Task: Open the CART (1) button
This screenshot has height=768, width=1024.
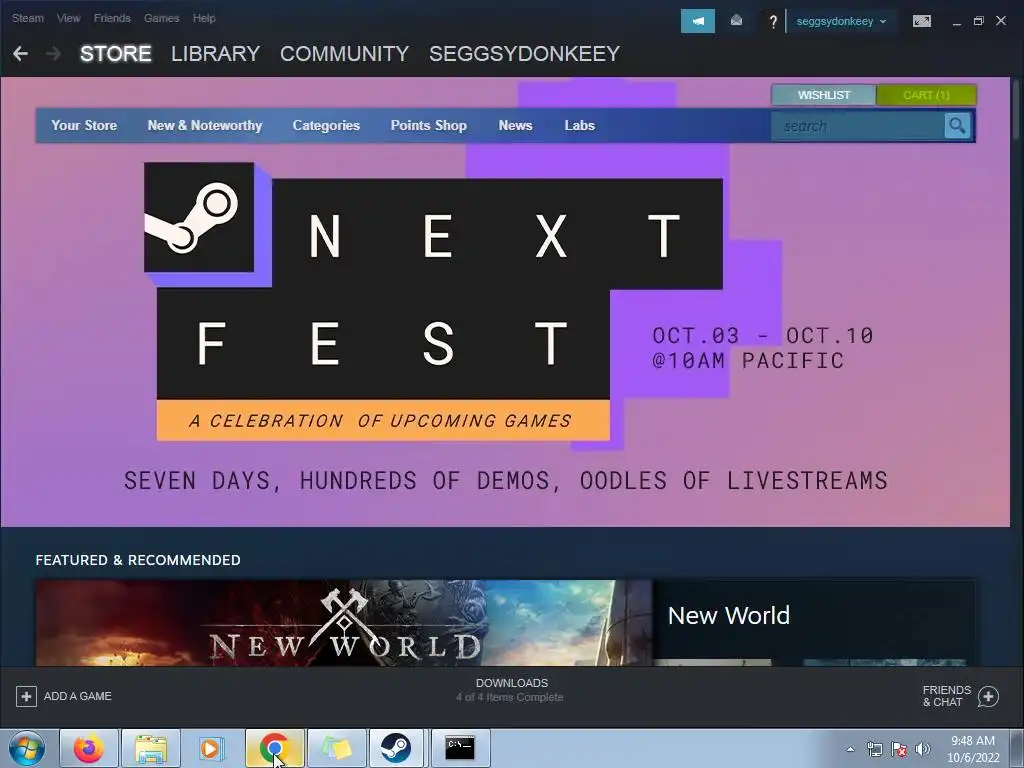Action: coord(926,95)
